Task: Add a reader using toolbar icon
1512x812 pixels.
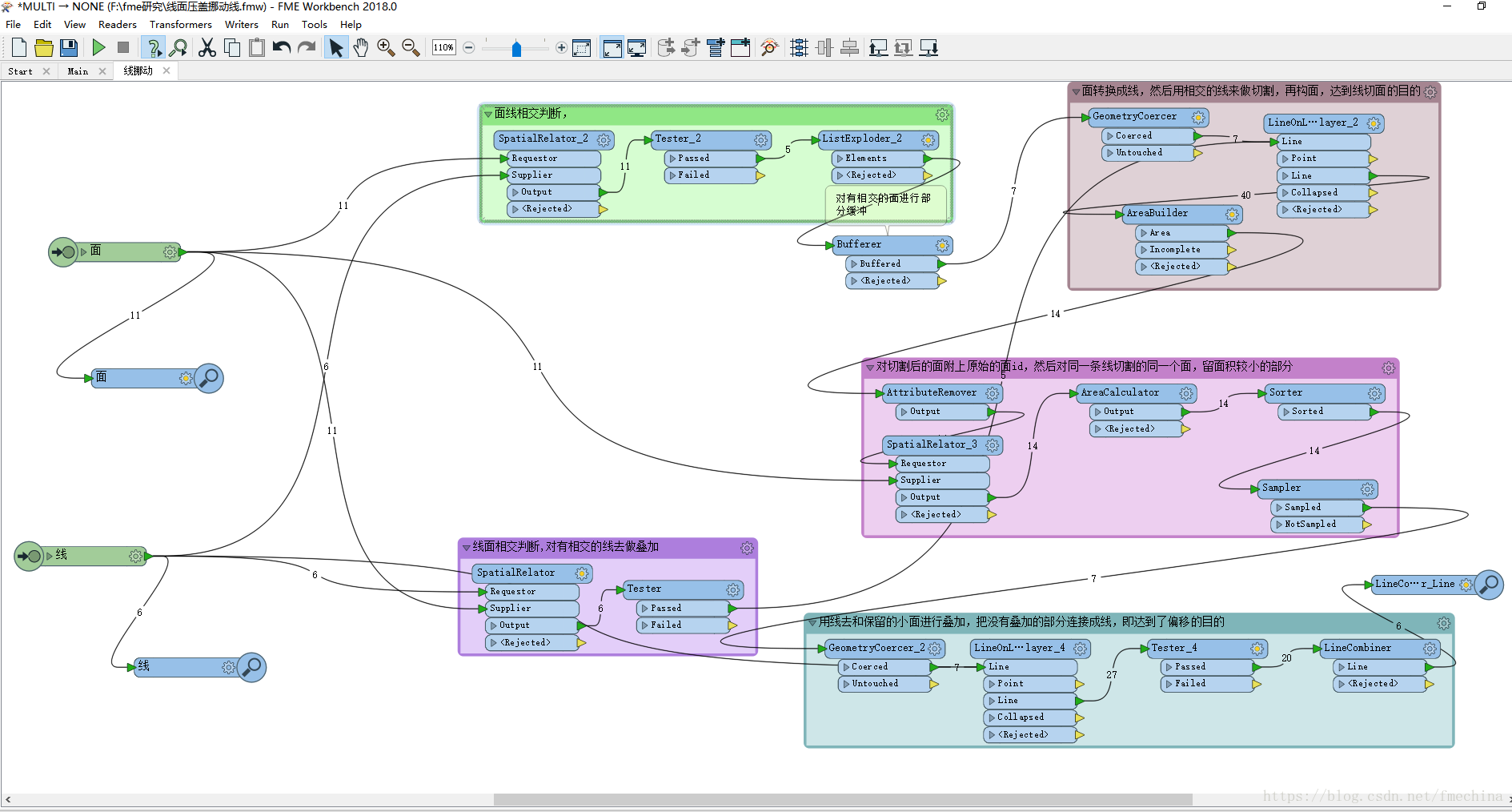Action: tap(666, 48)
